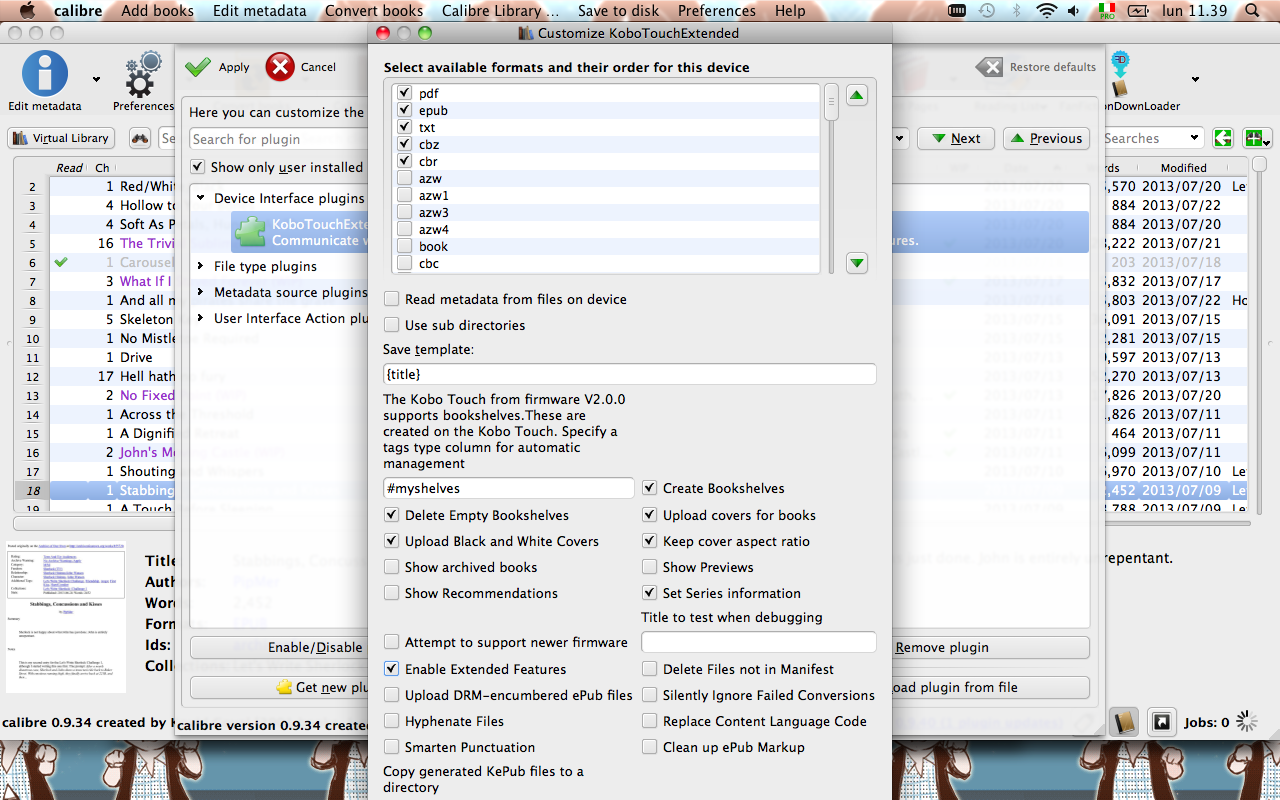Viewport: 1280px width, 800px height.
Task: Click the Wi-Fi status icon
Action: tap(1047, 11)
